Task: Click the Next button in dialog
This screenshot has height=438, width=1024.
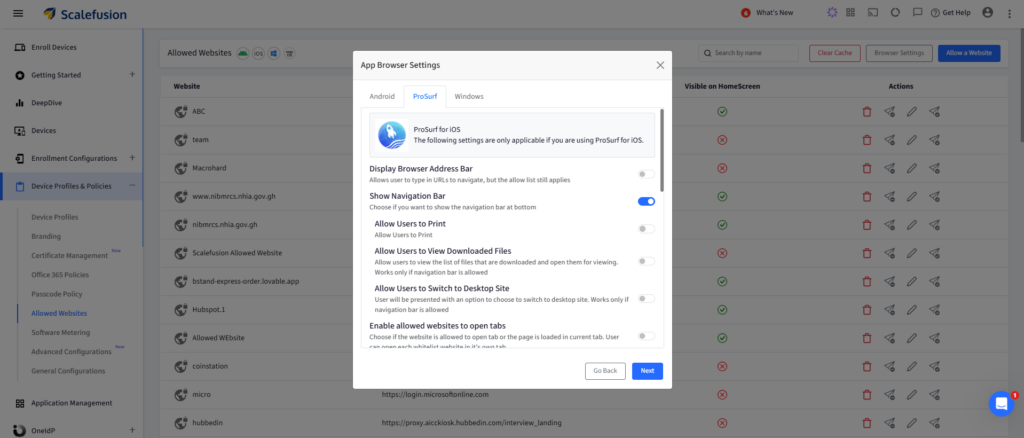Action: click(647, 371)
